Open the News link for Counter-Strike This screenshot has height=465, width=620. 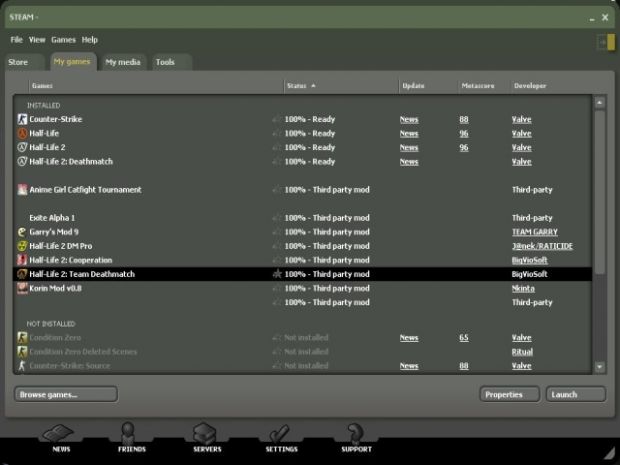409,119
